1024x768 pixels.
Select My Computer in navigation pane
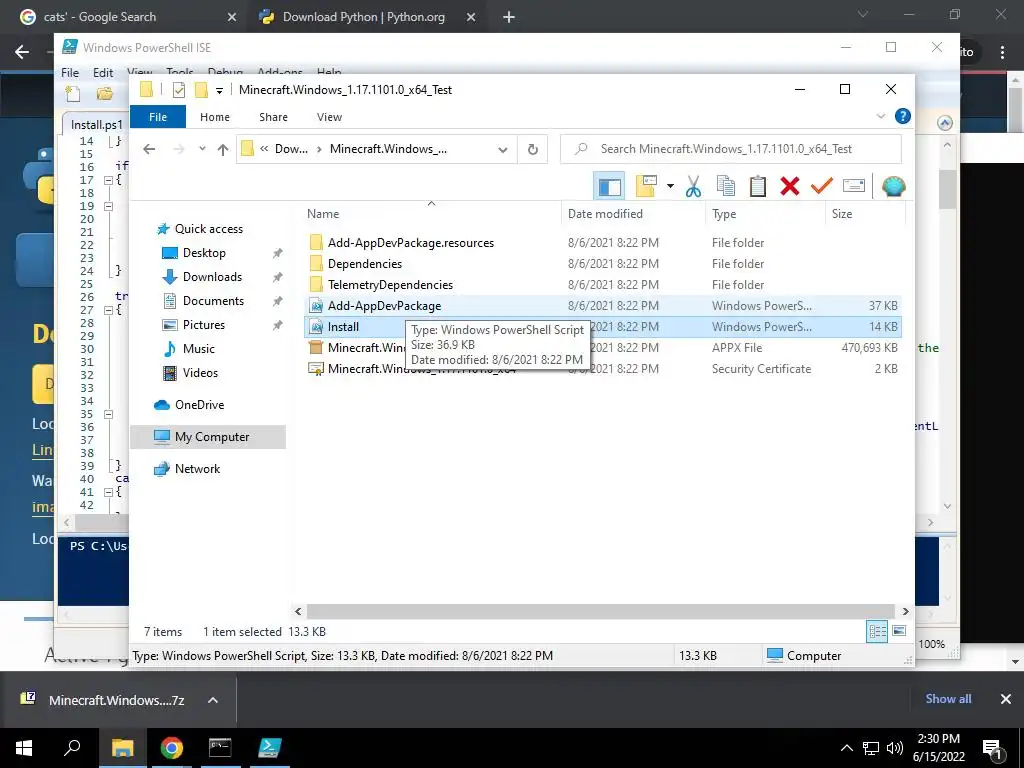(x=208, y=437)
